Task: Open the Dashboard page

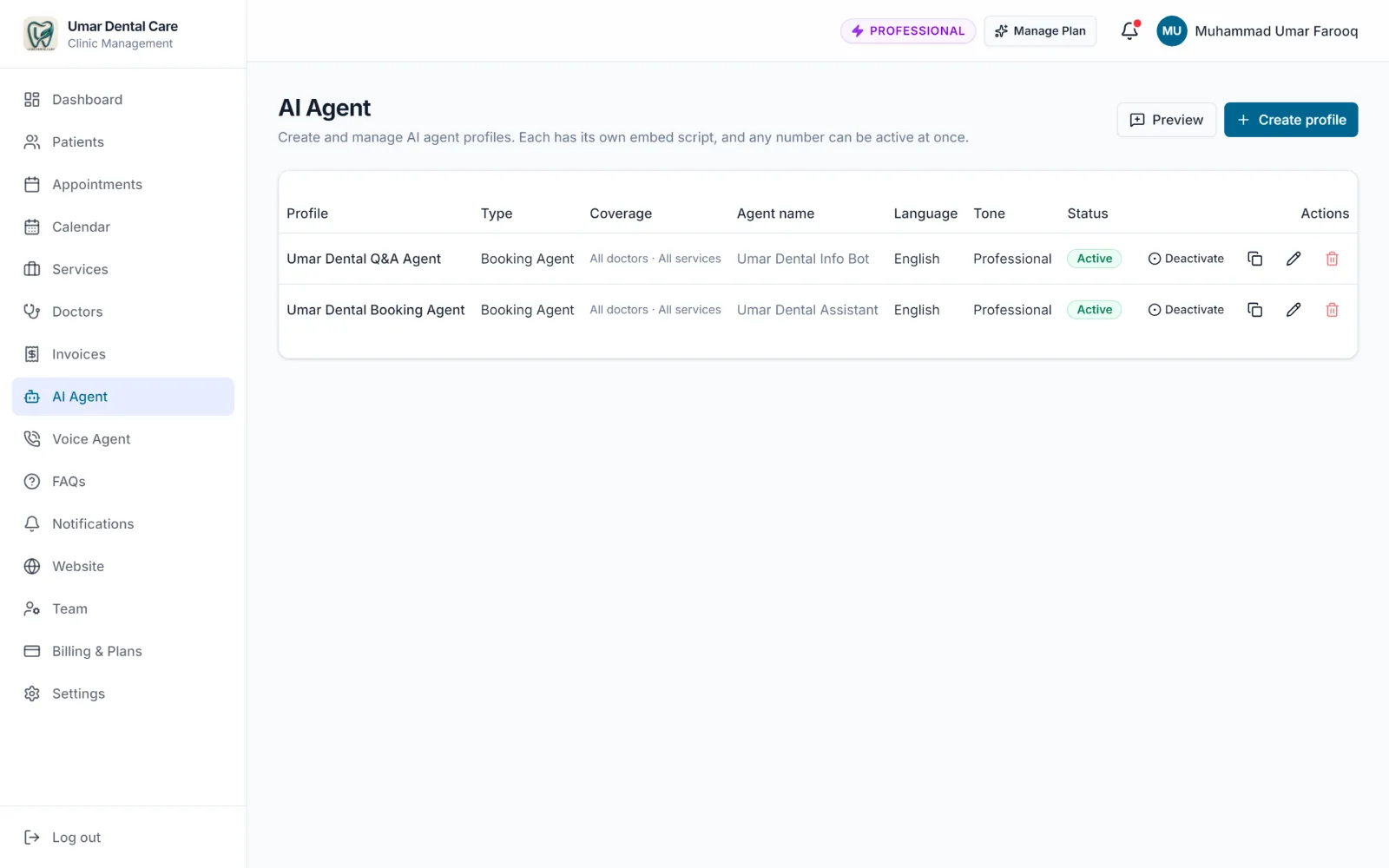Action: (123, 100)
